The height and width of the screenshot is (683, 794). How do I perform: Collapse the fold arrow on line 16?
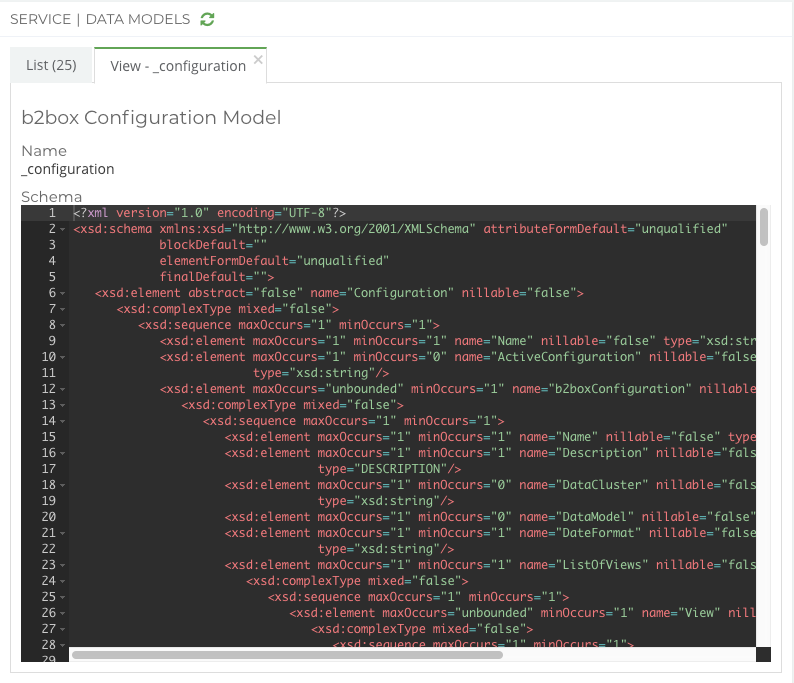[x=63, y=454]
